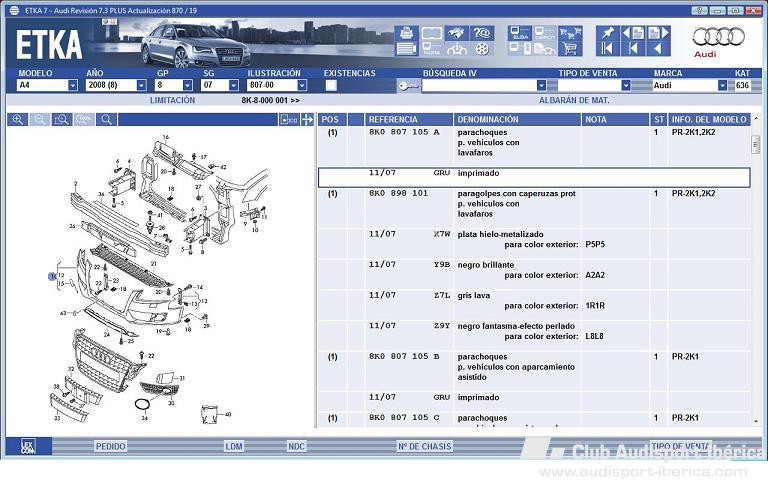Click the NOTA column header
Viewport: 768px width, 480px height.
pyautogui.click(x=615, y=120)
